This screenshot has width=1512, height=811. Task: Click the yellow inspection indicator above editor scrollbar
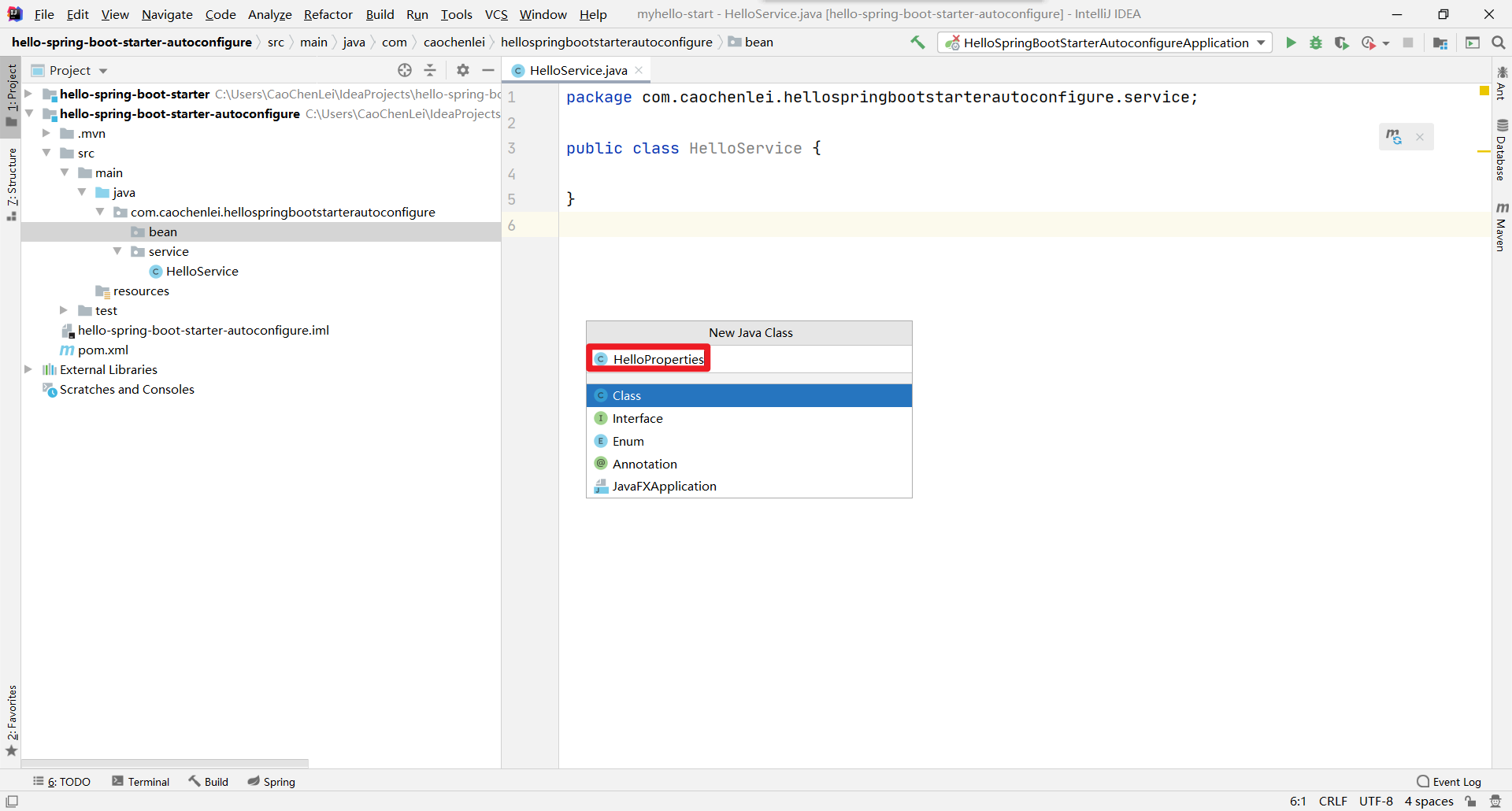(1484, 91)
